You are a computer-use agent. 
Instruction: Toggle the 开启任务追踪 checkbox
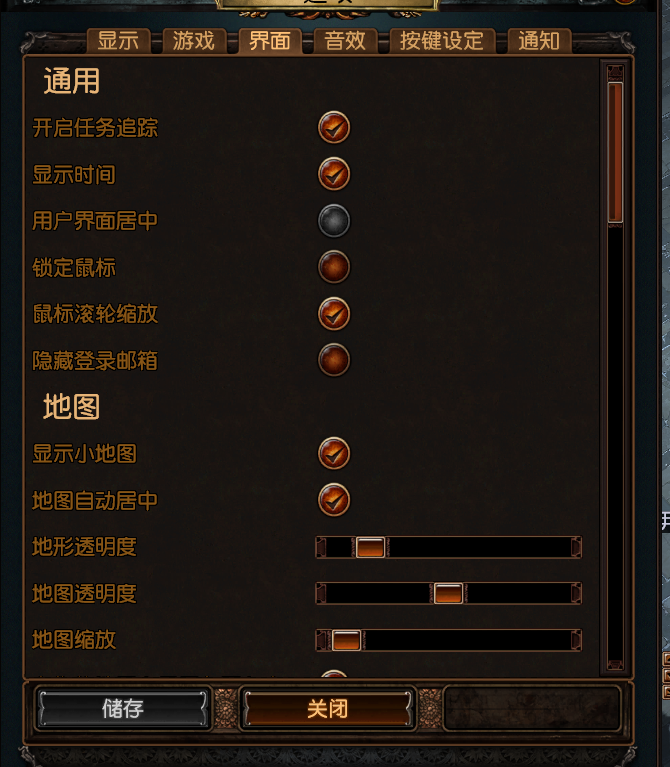[334, 128]
